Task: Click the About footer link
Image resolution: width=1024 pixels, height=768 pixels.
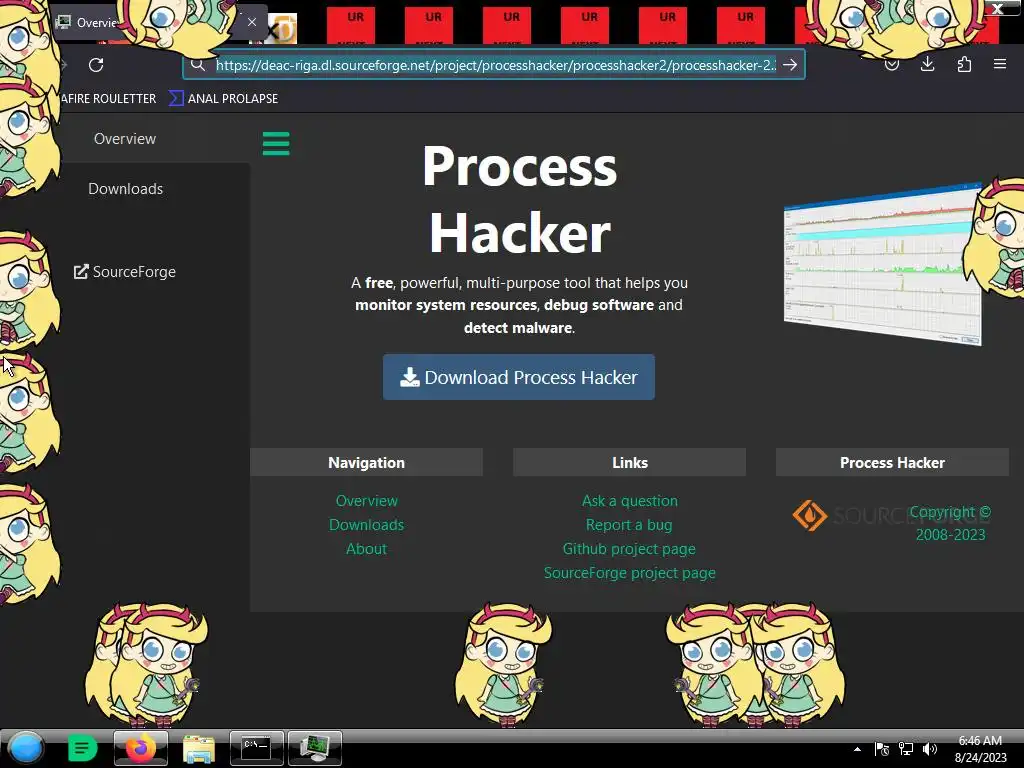Action: click(x=366, y=549)
